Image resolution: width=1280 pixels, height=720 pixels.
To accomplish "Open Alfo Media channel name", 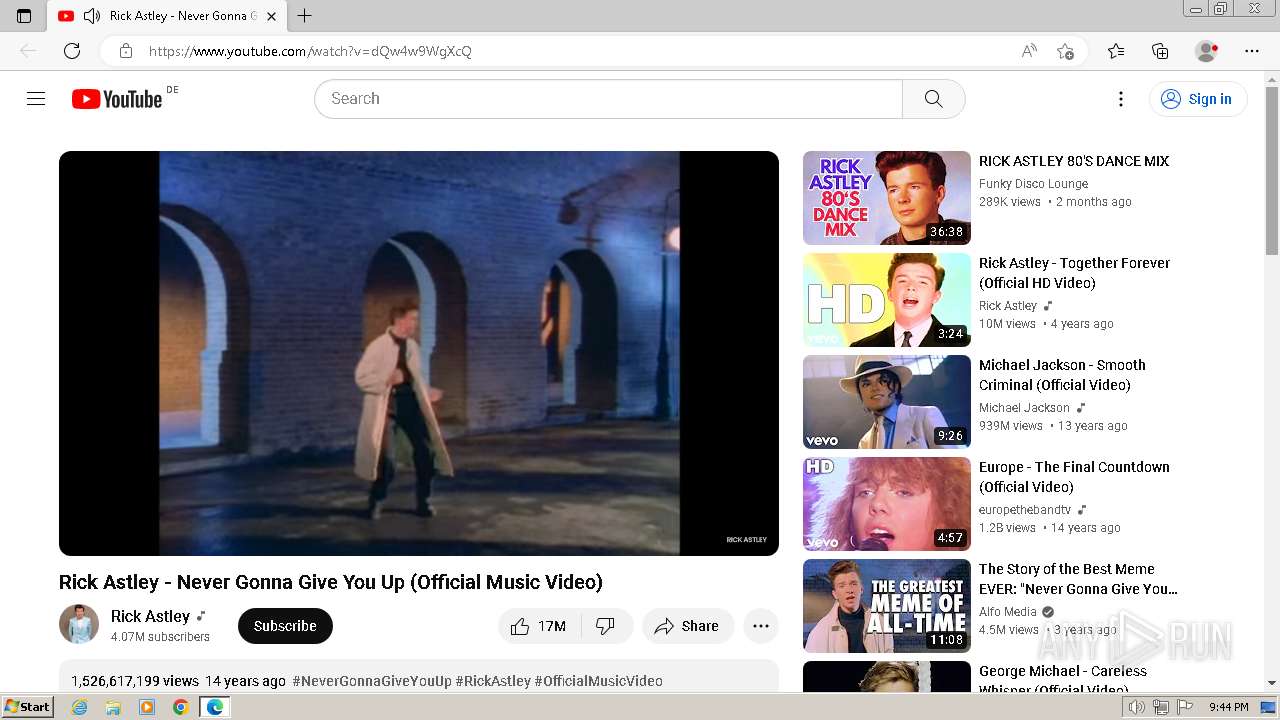I will [x=1008, y=612].
